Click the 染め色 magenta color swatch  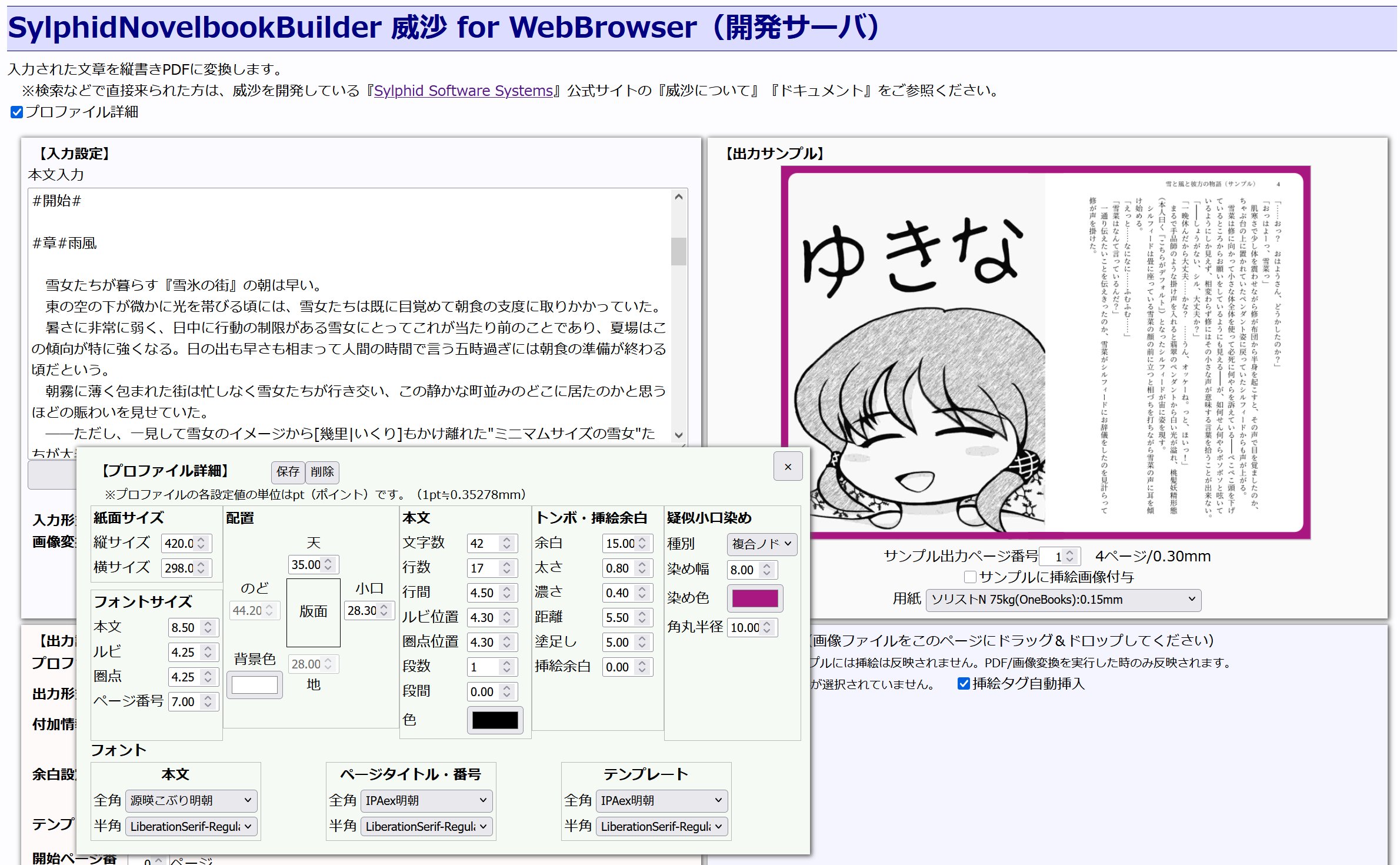click(x=755, y=598)
